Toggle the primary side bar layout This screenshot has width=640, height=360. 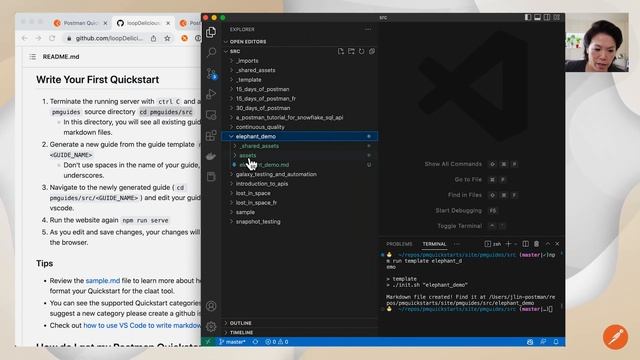(528, 17)
